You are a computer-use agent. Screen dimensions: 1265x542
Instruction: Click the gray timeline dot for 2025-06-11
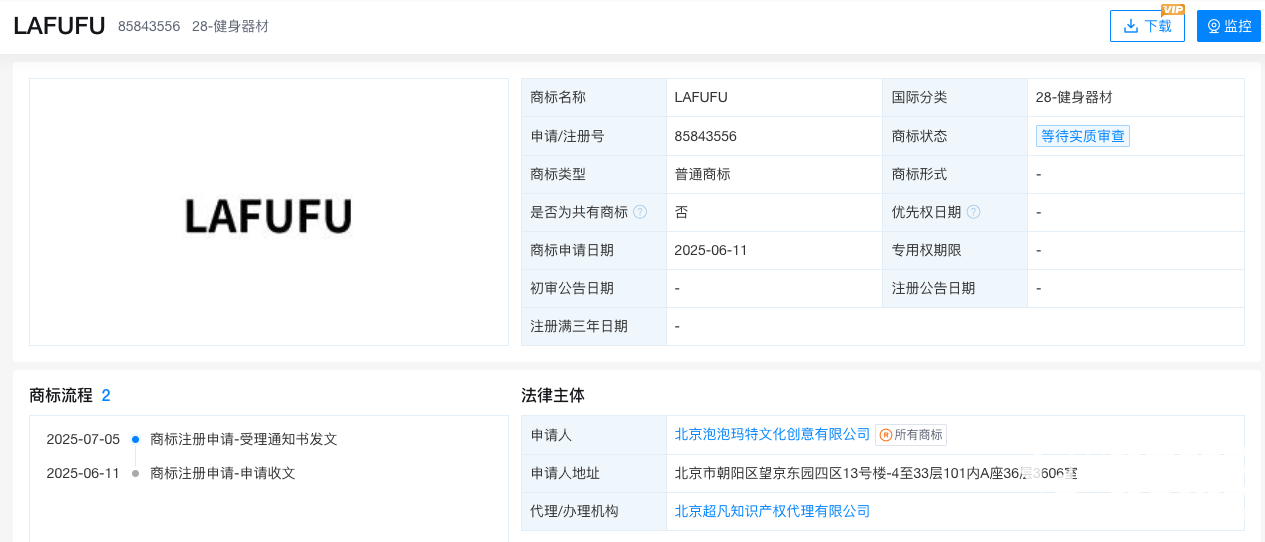pyautogui.click(x=135, y=473)
